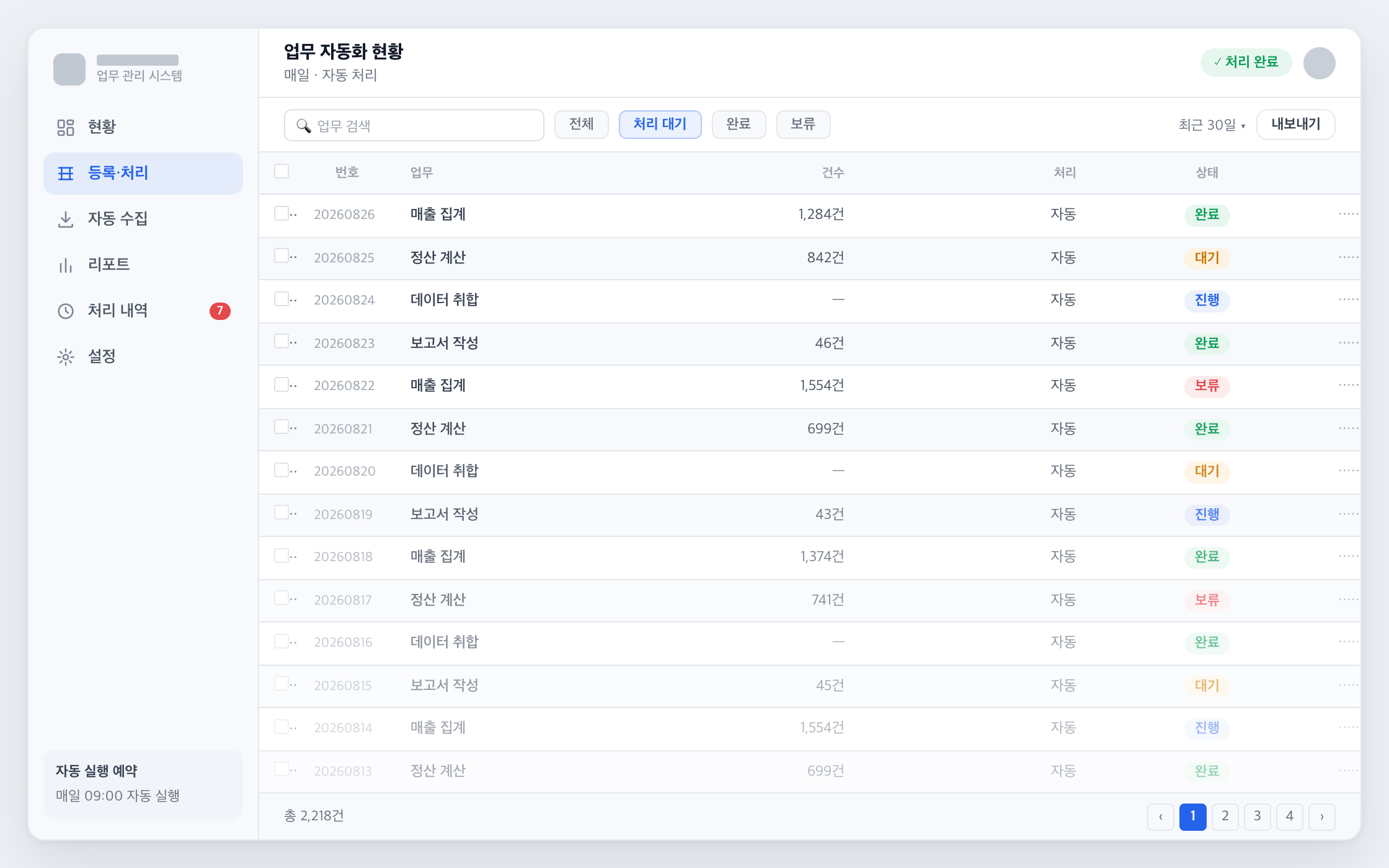The width and height of the screenshot is (1389, 868).
Task: Go to previous page with left chevron
Action: tap(1161, 817)
